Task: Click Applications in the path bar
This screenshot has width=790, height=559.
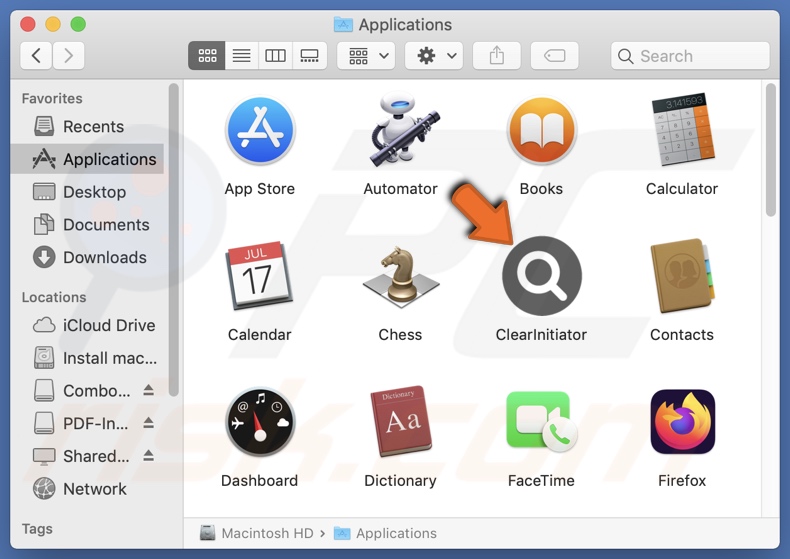Action: 385,533
